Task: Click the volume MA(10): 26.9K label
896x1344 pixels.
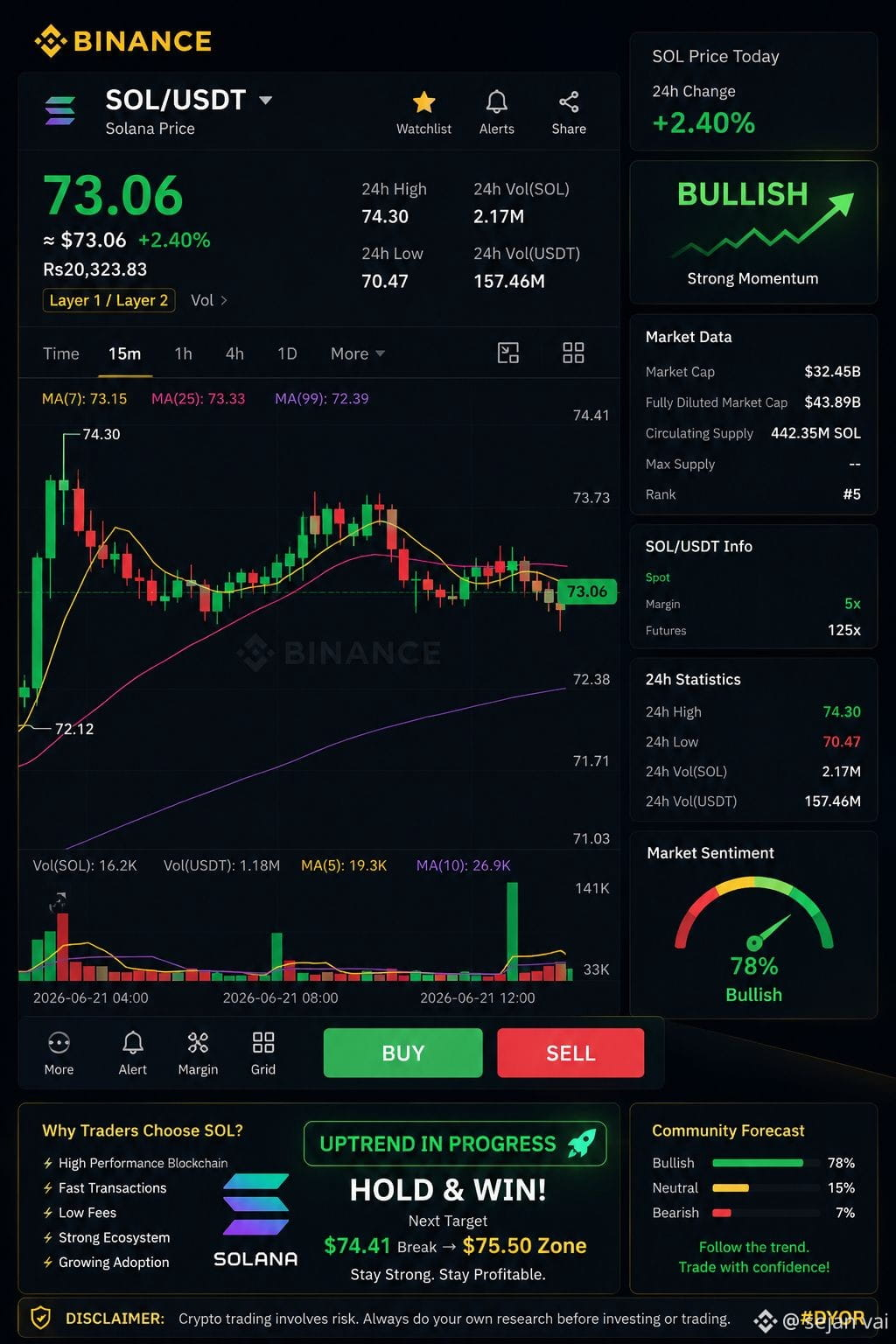Action: tap(463, 865)
